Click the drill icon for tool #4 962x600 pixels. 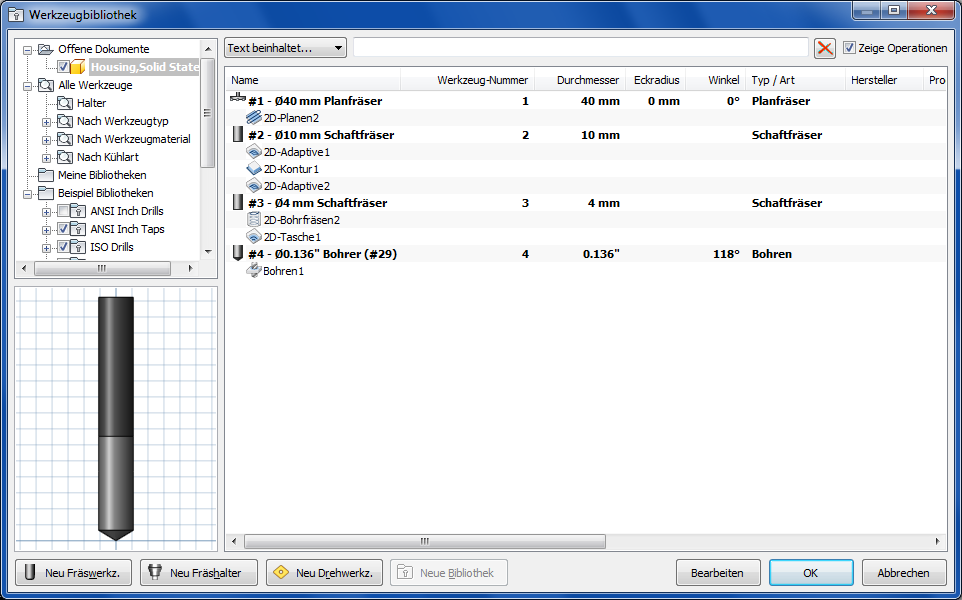point(238,253)
